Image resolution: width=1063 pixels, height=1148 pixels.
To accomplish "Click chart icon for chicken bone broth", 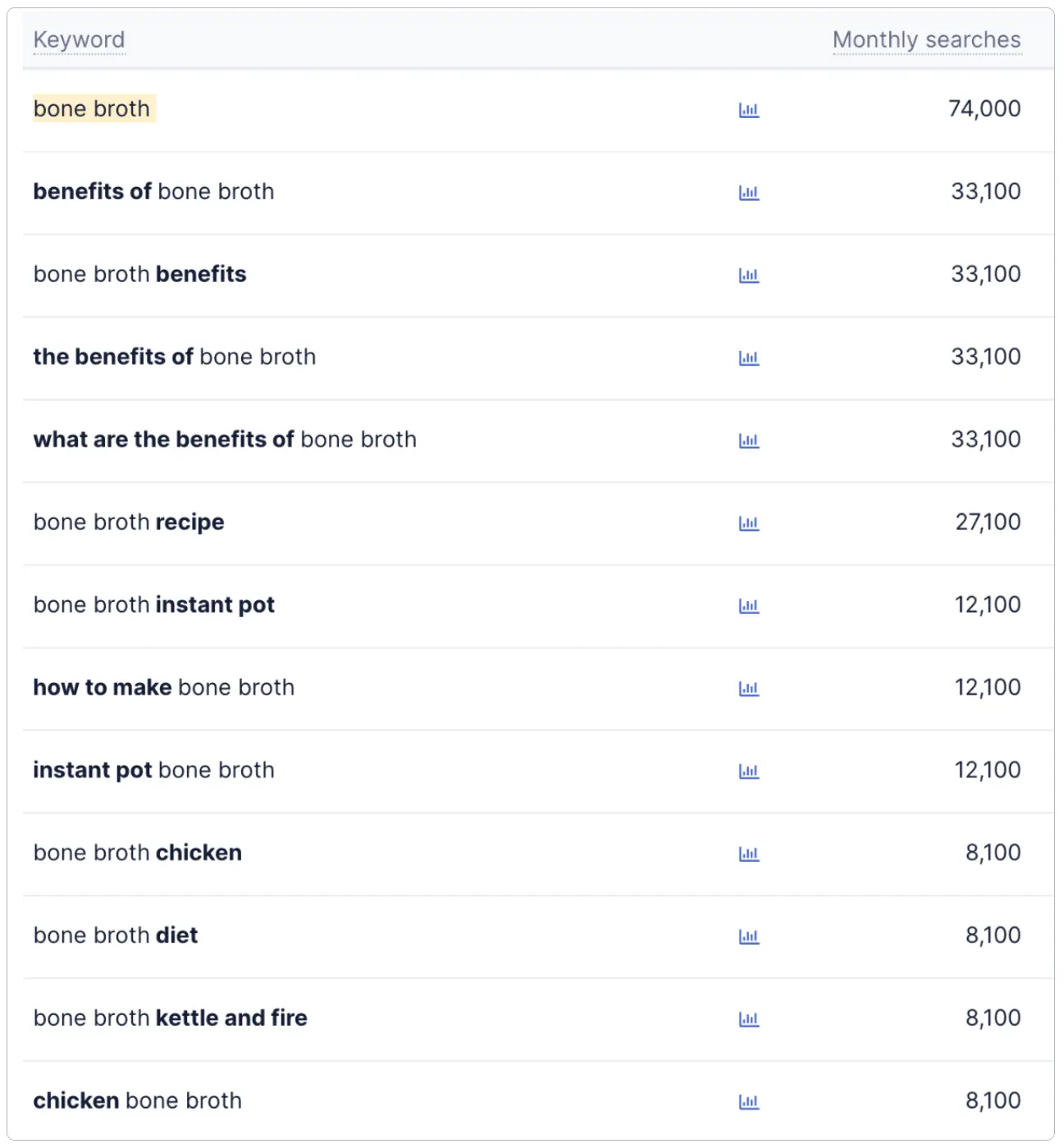I will click(749, 1102).
